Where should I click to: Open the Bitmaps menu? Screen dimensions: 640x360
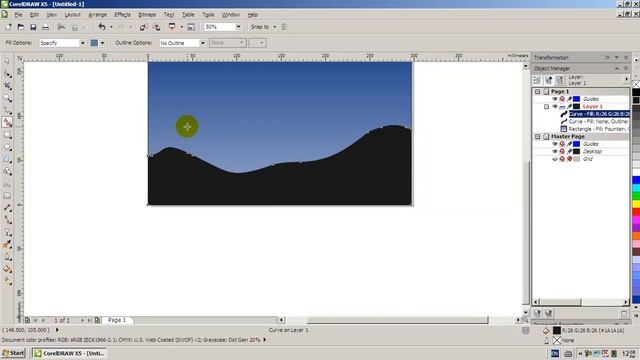tap(147, 15)
